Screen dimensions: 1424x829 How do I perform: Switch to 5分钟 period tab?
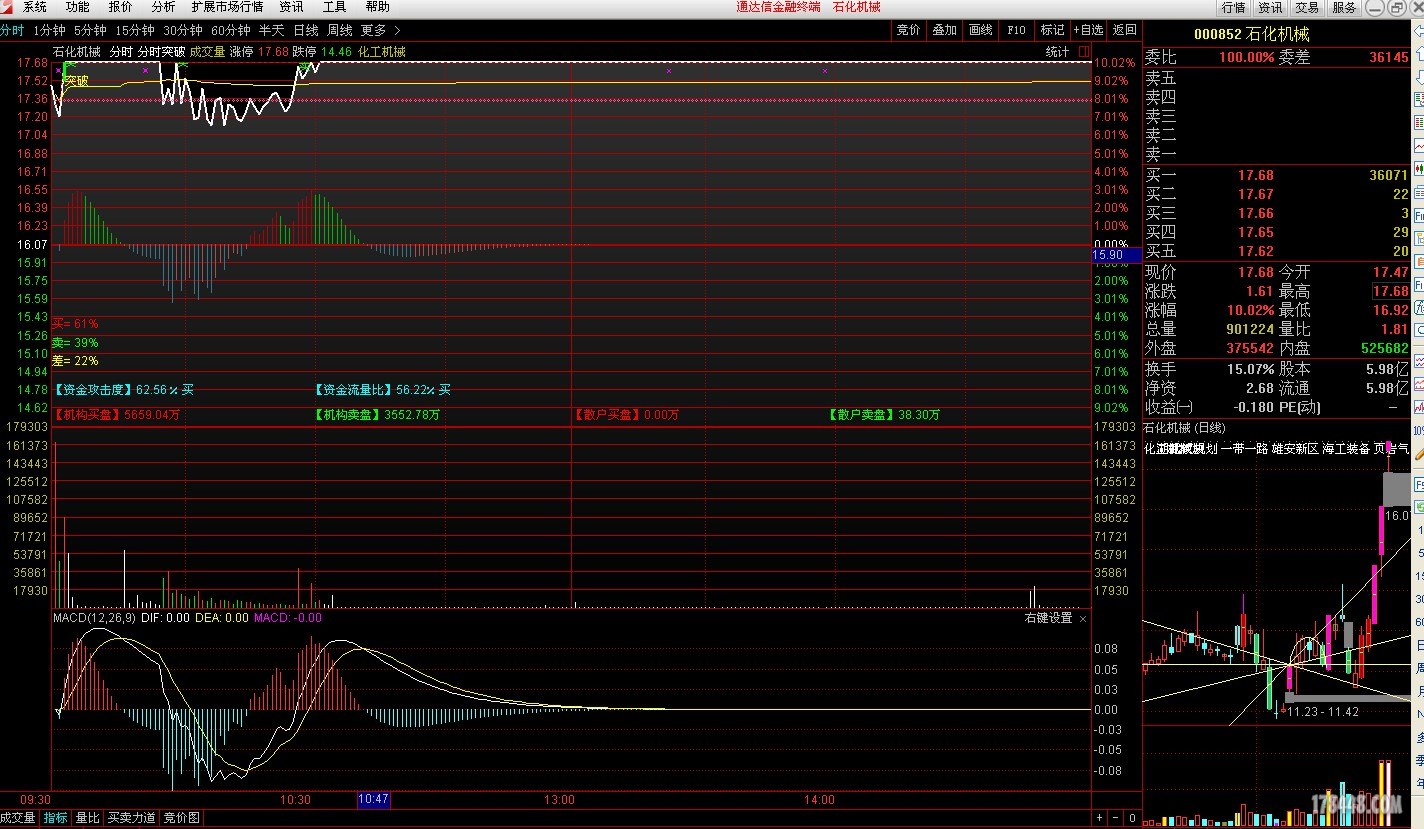coord(90,30)
